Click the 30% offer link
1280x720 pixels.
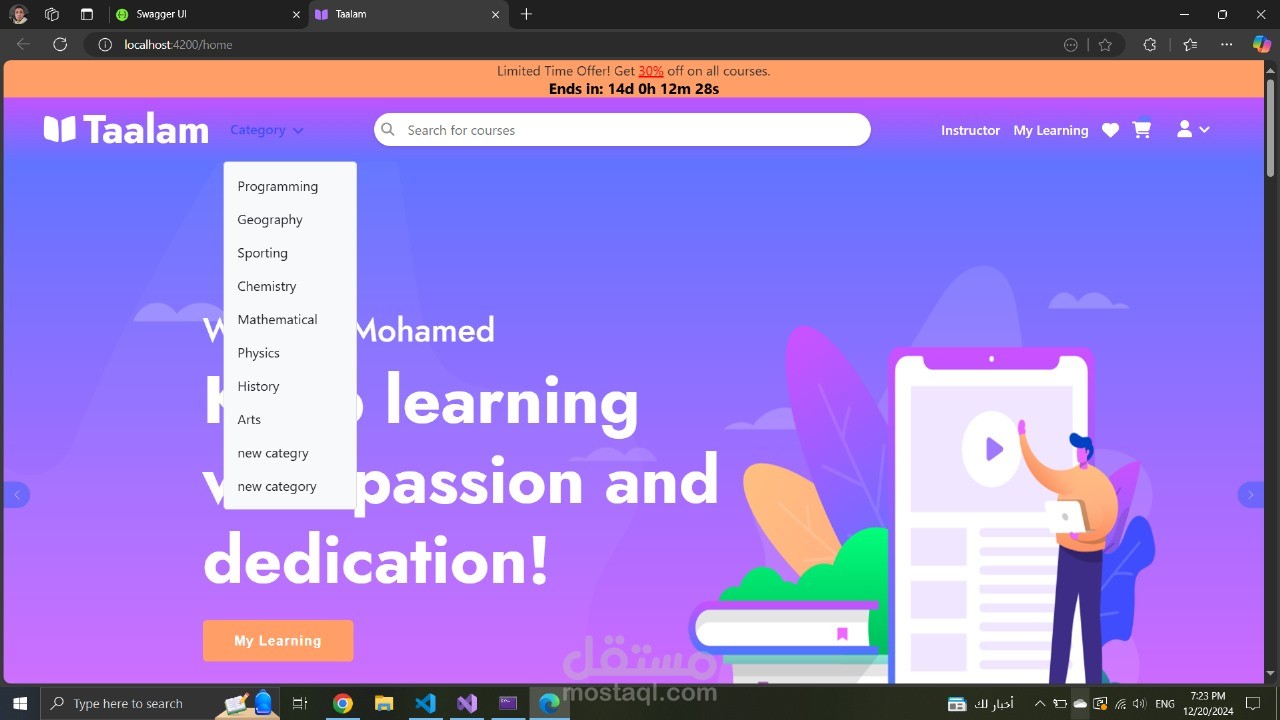651,71
